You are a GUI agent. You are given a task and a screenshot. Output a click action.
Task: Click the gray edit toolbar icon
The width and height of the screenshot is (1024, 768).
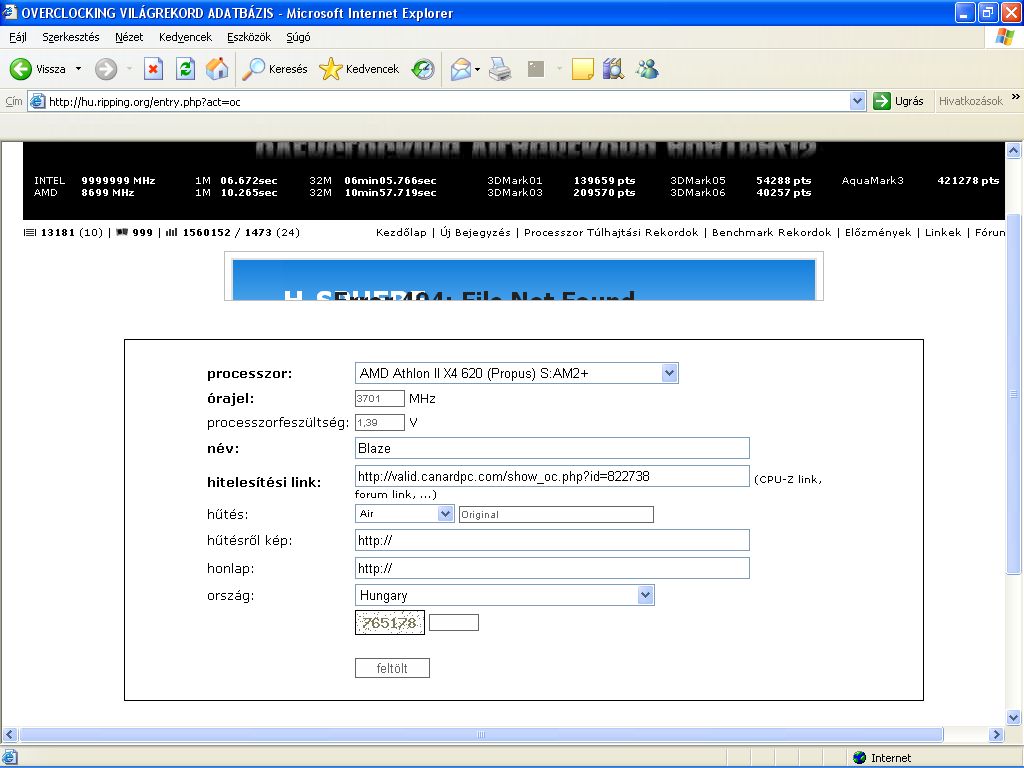click(536, 69)
